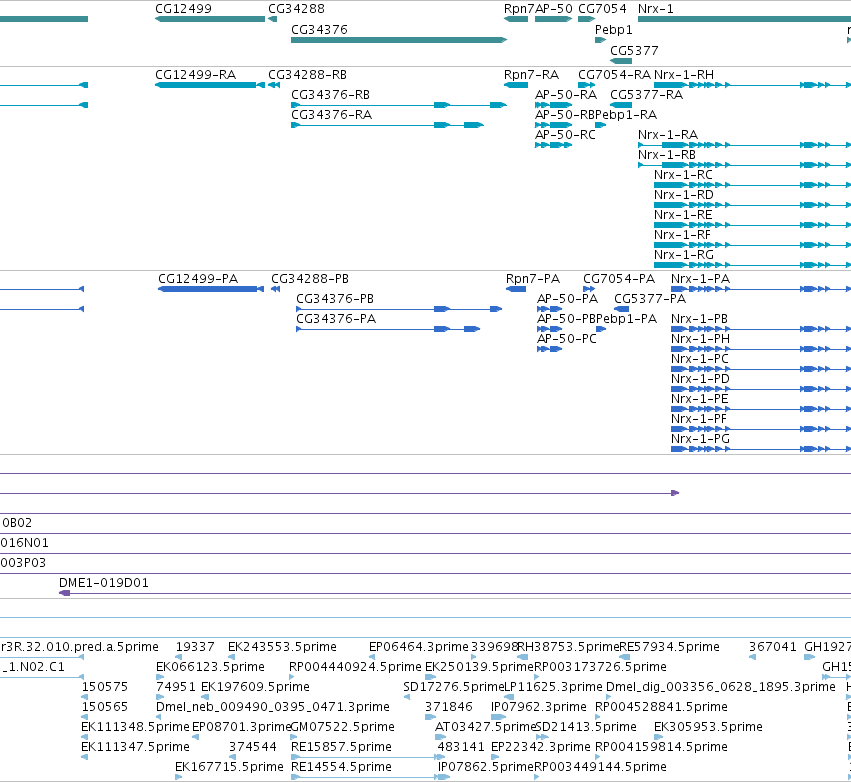Select protein Pebp1-PA
This screenshot has height=782, width=851.
[x=627, y=319]
